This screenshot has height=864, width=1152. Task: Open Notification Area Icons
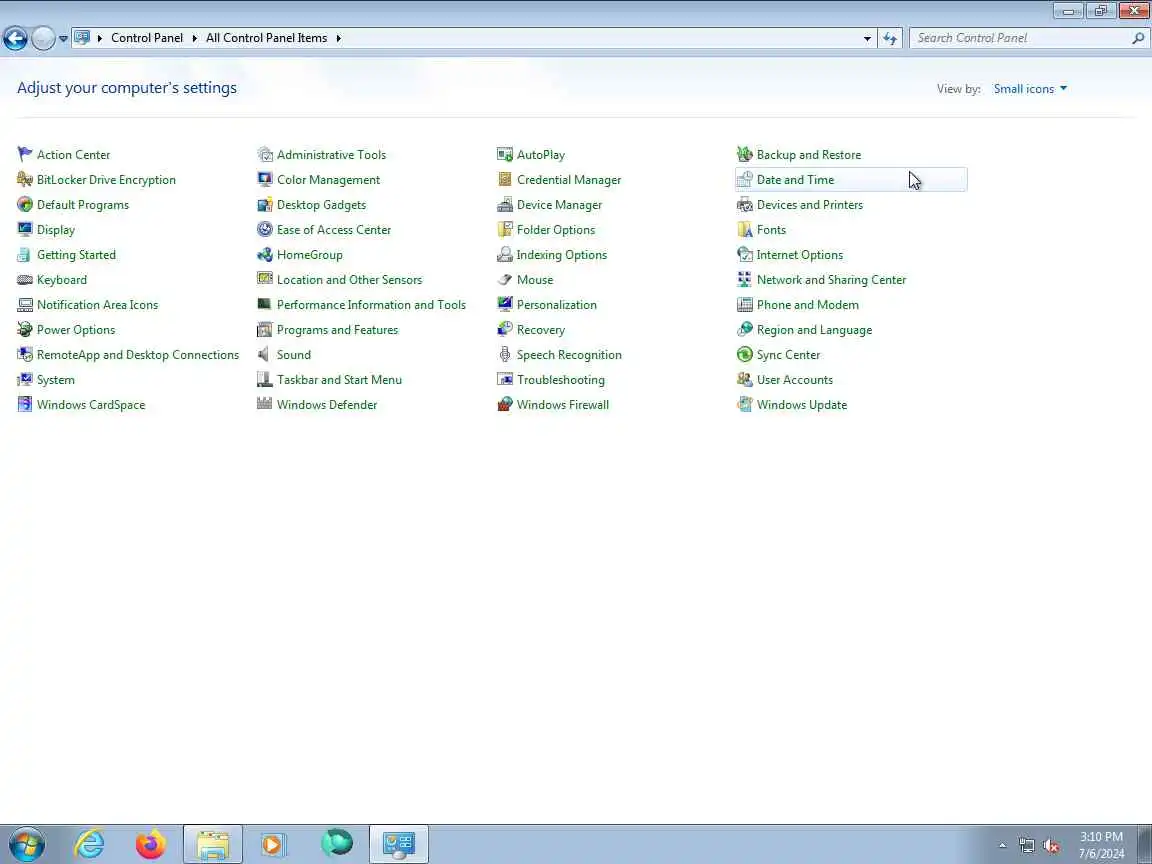[97, 304]
